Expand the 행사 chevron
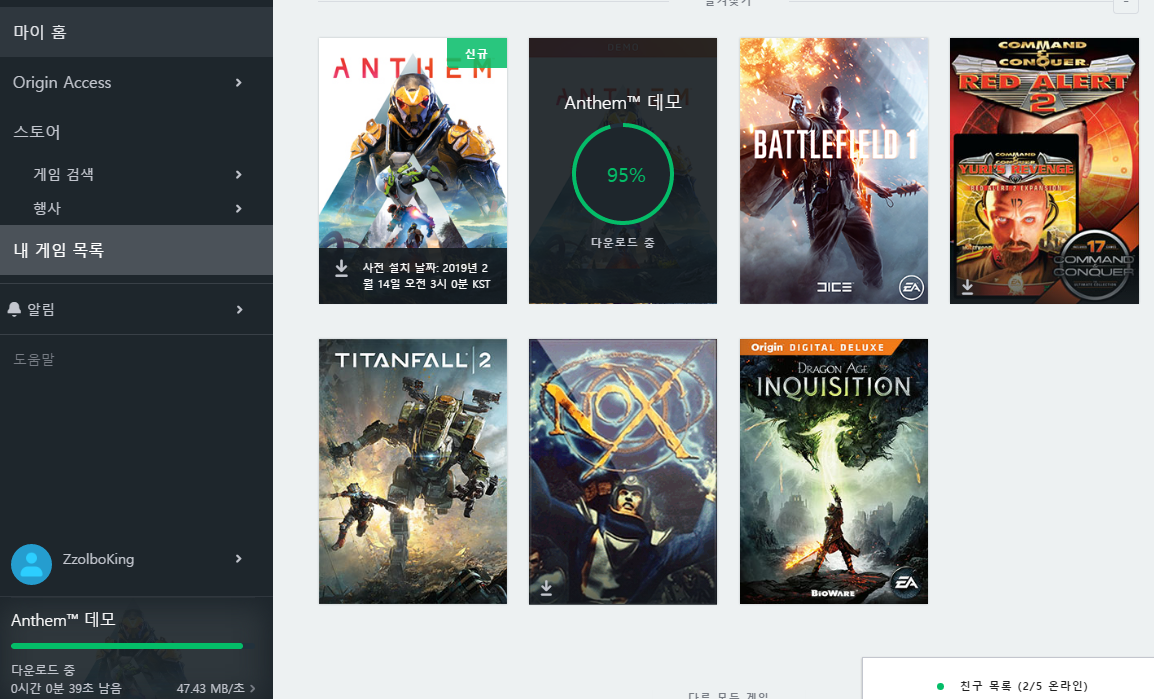1154x699 pixels. pos(238,209)
